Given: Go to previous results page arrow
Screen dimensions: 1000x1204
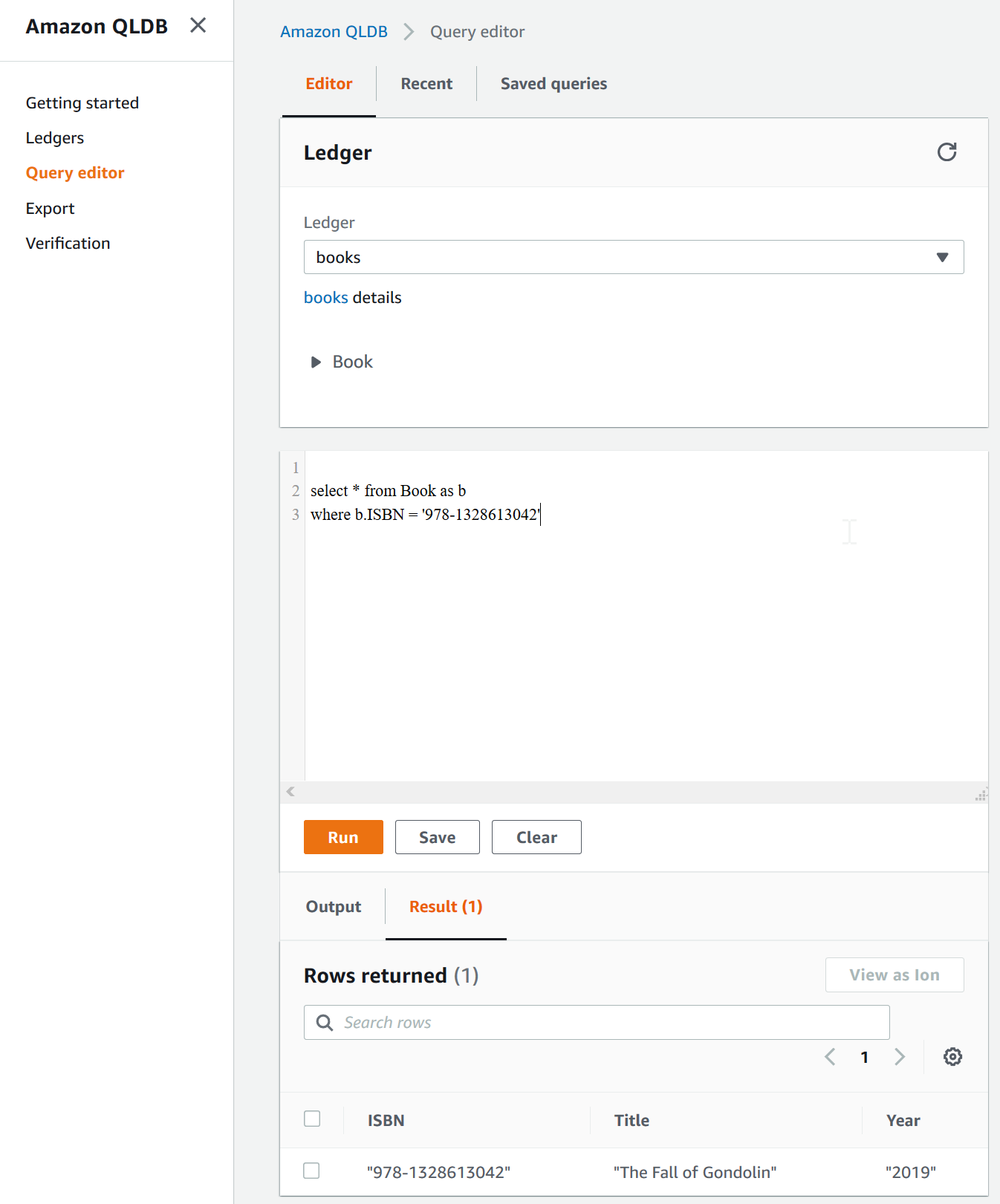Looking at the screenshot, I should tap(830, 1057).
